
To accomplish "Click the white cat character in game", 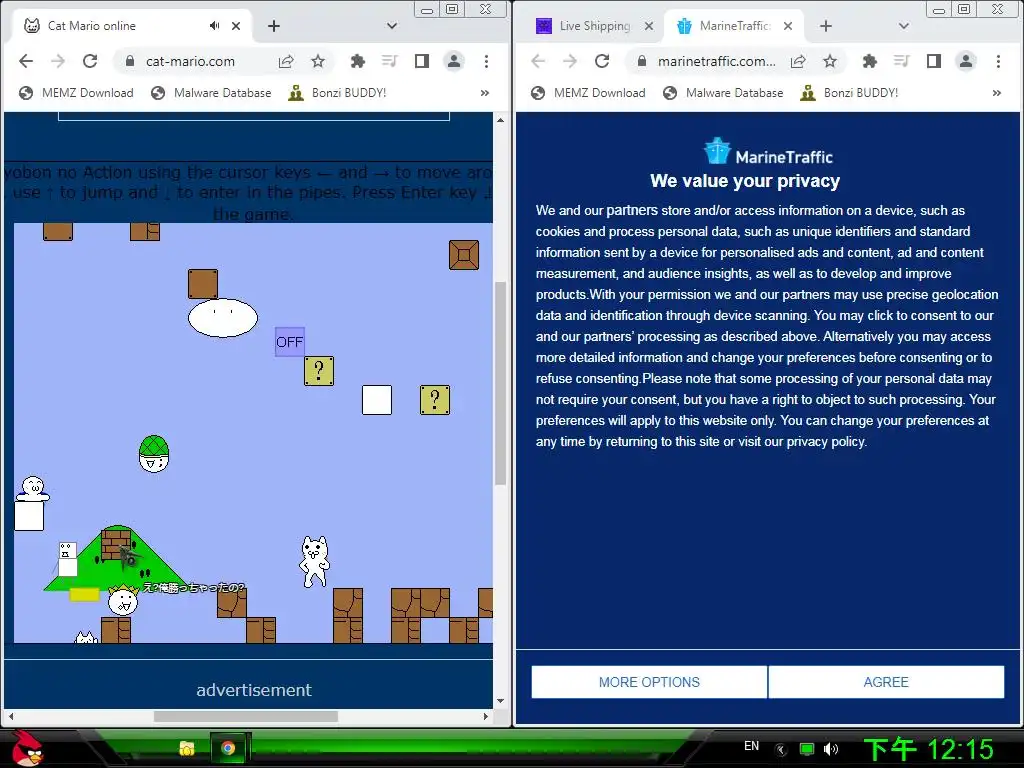I will (315, 562).
